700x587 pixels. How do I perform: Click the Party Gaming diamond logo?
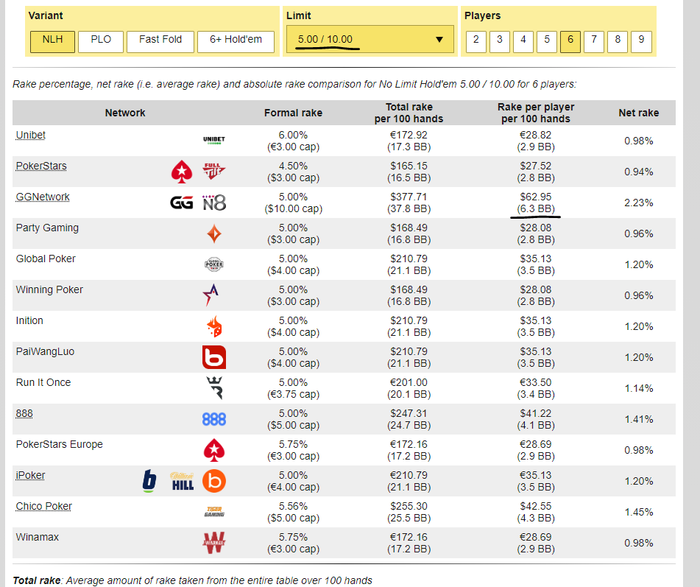click(x=214, y=233)
